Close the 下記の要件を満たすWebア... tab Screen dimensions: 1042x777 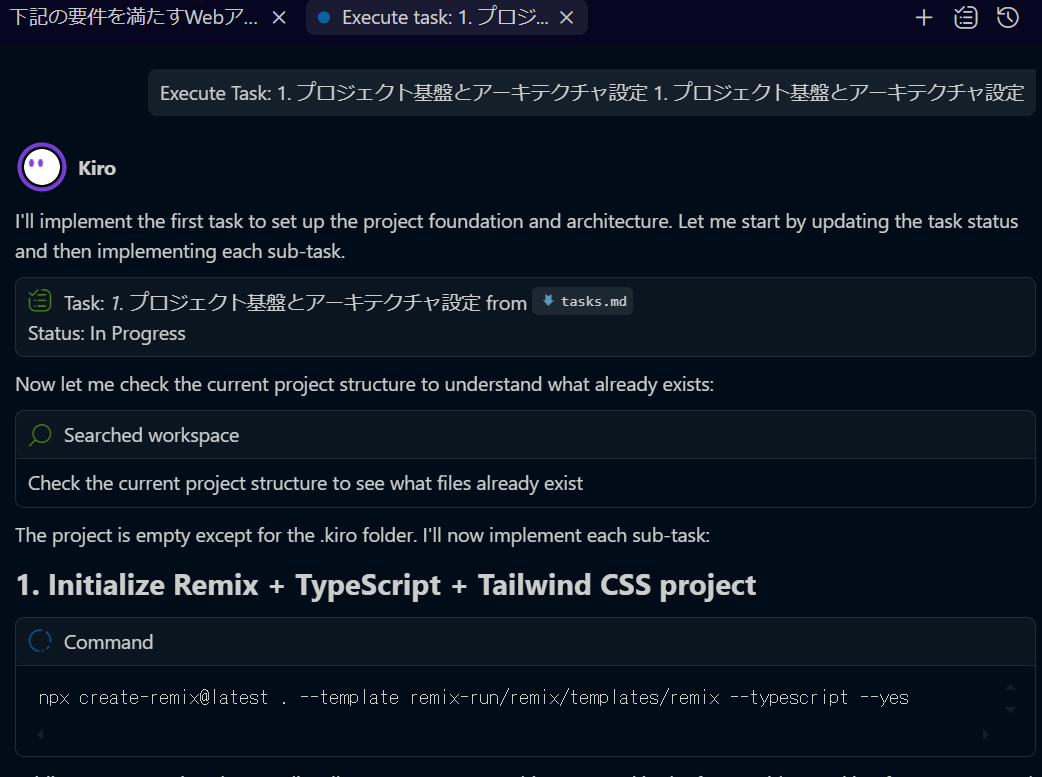coord(279,18)
